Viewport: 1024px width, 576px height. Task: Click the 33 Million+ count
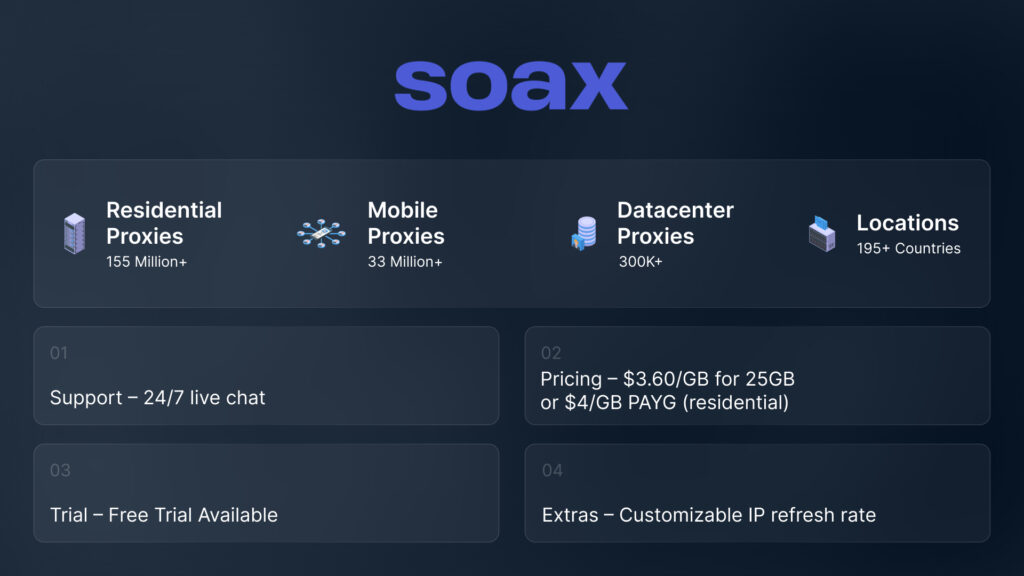(405, 262)
